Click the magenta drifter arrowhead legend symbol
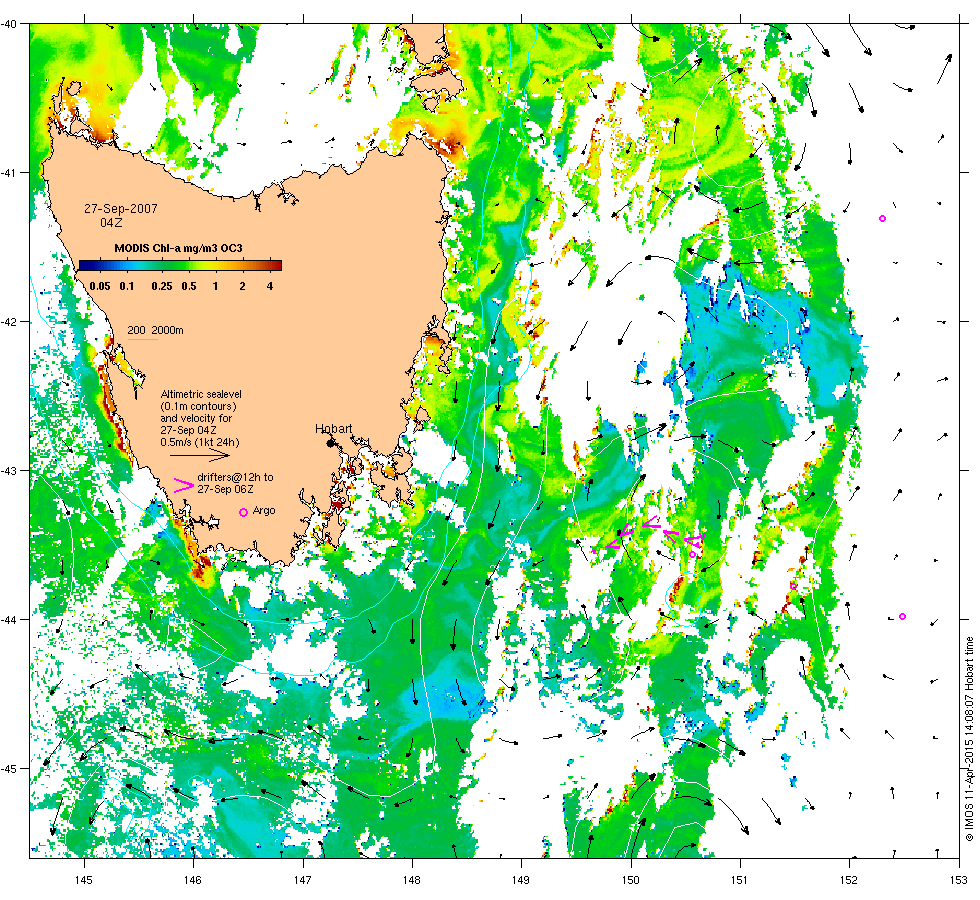This screenshot has width=980, height=900. point(183,486)
